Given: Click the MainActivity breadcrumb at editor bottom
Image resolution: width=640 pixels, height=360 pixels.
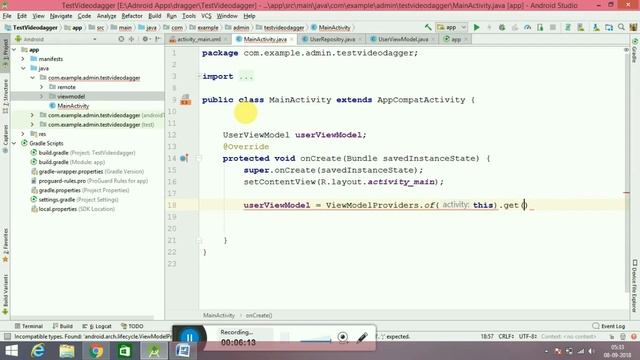Looking at the screenshot, I should pos(219,316).
